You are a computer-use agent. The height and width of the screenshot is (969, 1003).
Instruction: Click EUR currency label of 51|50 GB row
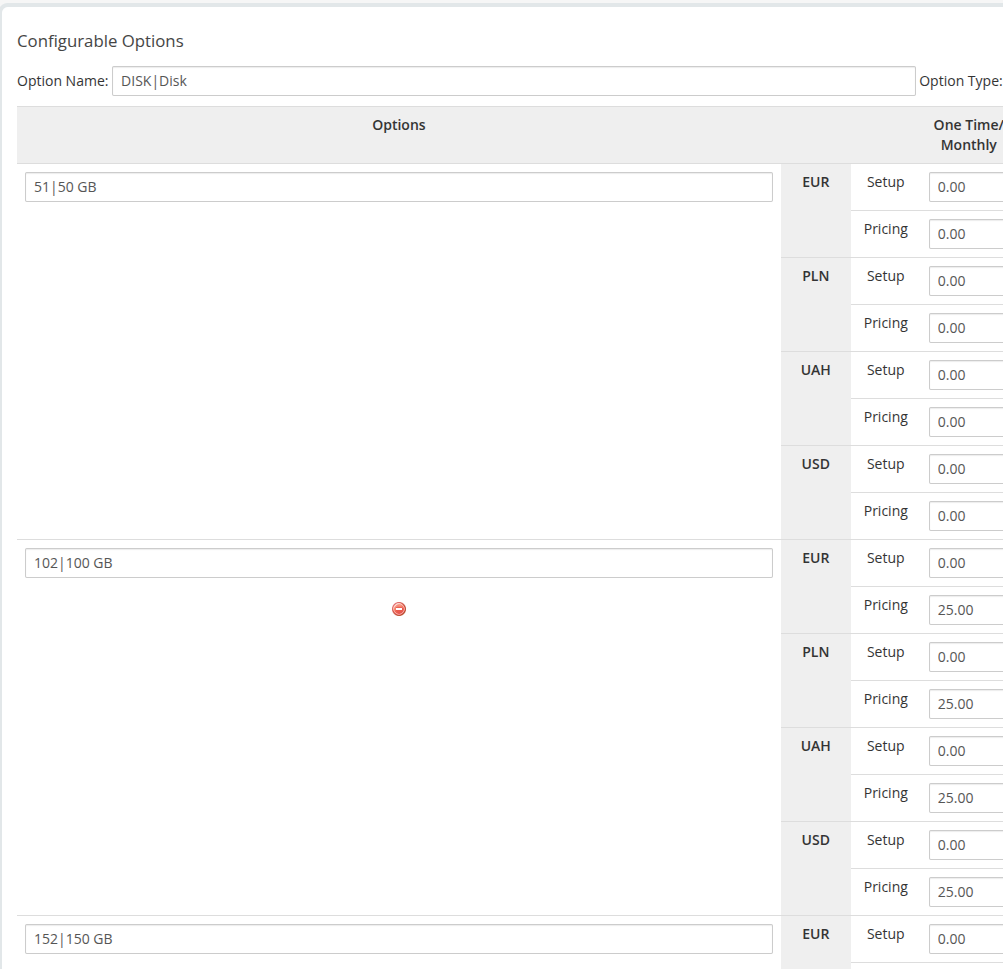[816, 182]
